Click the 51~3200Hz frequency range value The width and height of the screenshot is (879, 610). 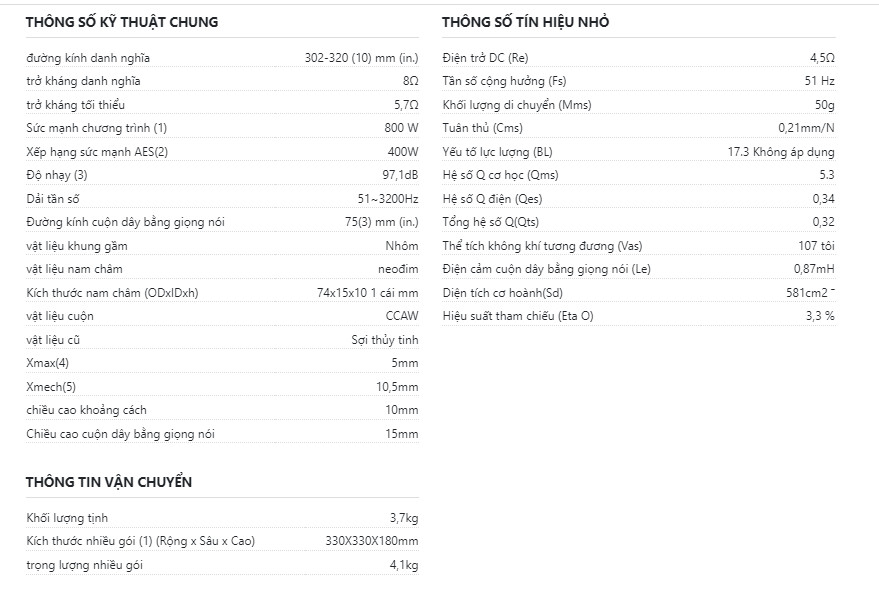(x=388, y=198)
